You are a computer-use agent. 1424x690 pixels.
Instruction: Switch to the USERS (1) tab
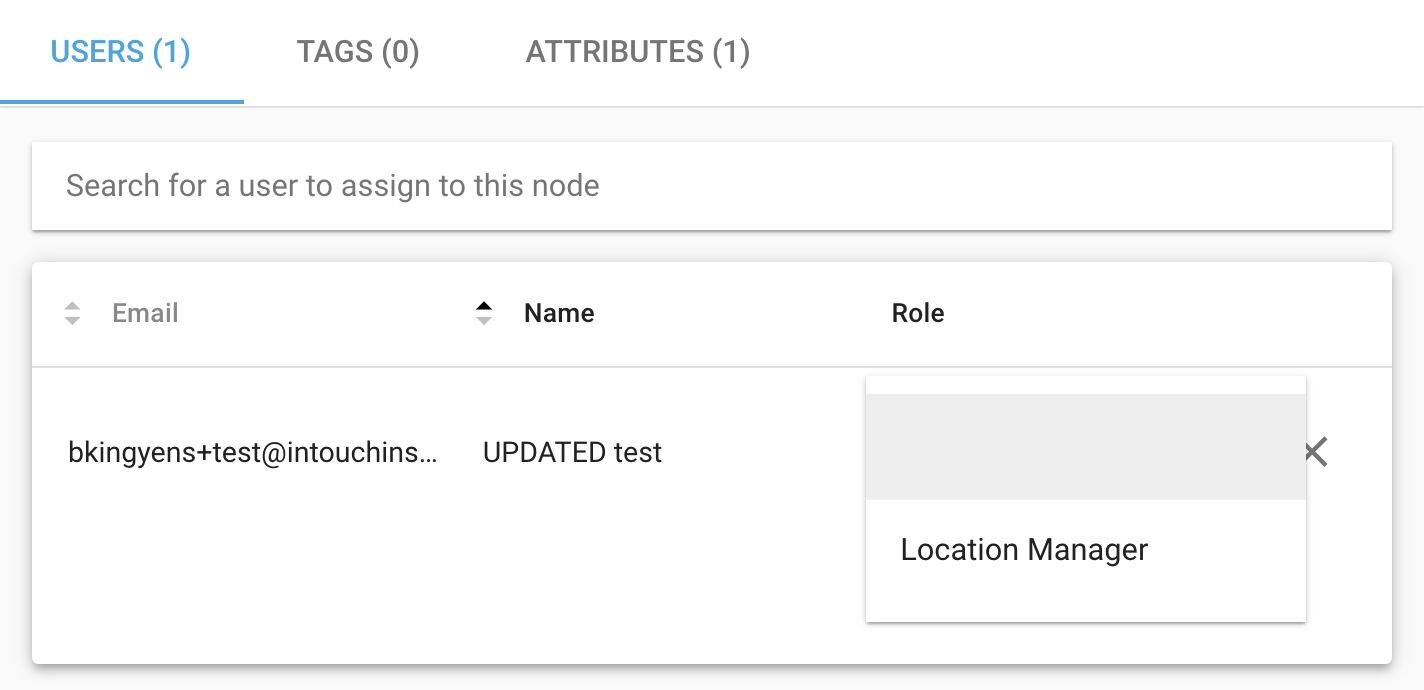click(x=121, y=52)
